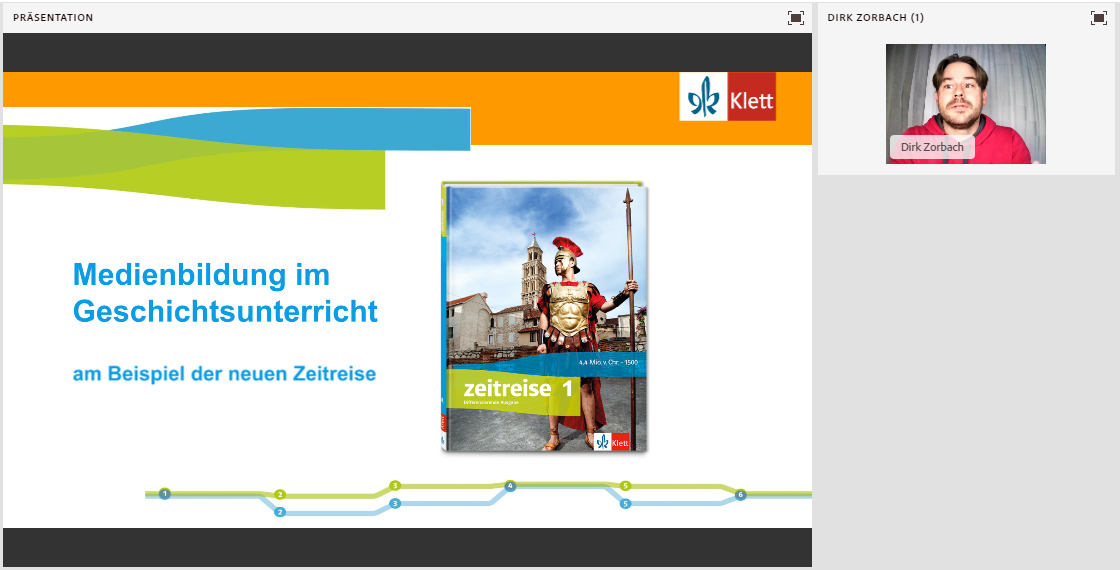Click the DIRK ZORBACH (1) panel title
The height and width of the screenshot is (570, 1120).
click(876, 18)
